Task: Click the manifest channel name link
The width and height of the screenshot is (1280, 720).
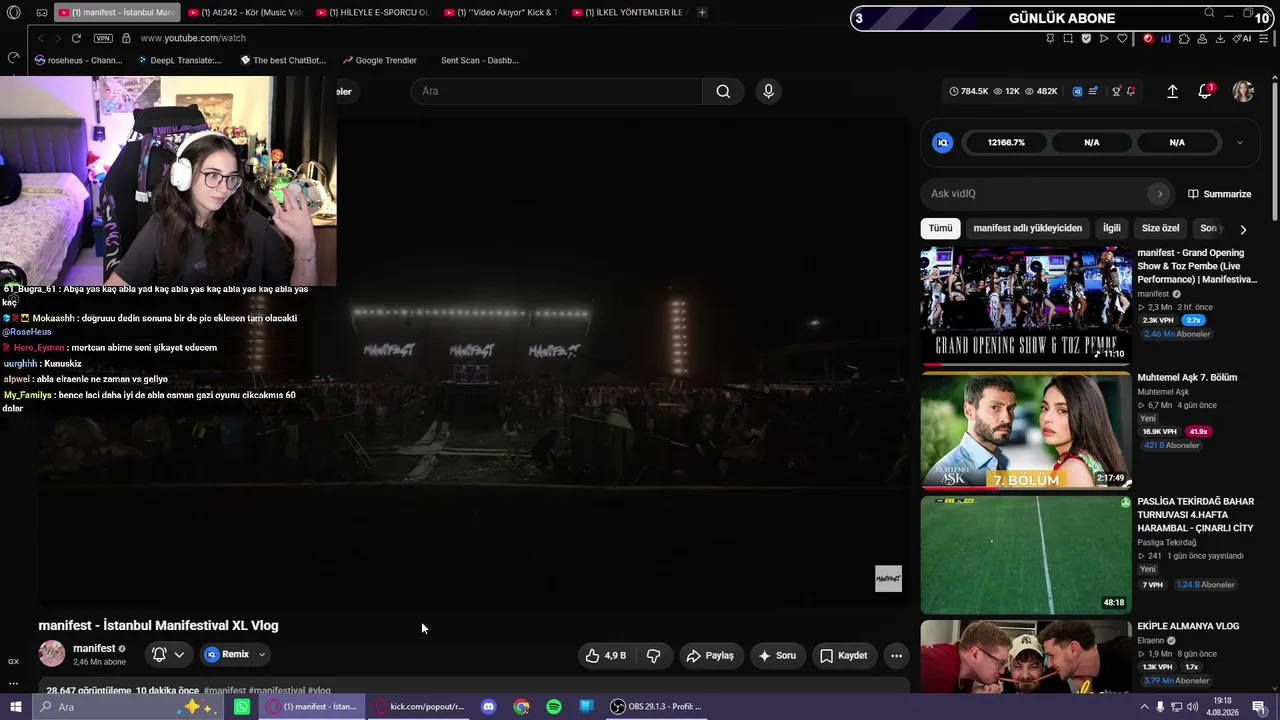Action: click(94, 648)
